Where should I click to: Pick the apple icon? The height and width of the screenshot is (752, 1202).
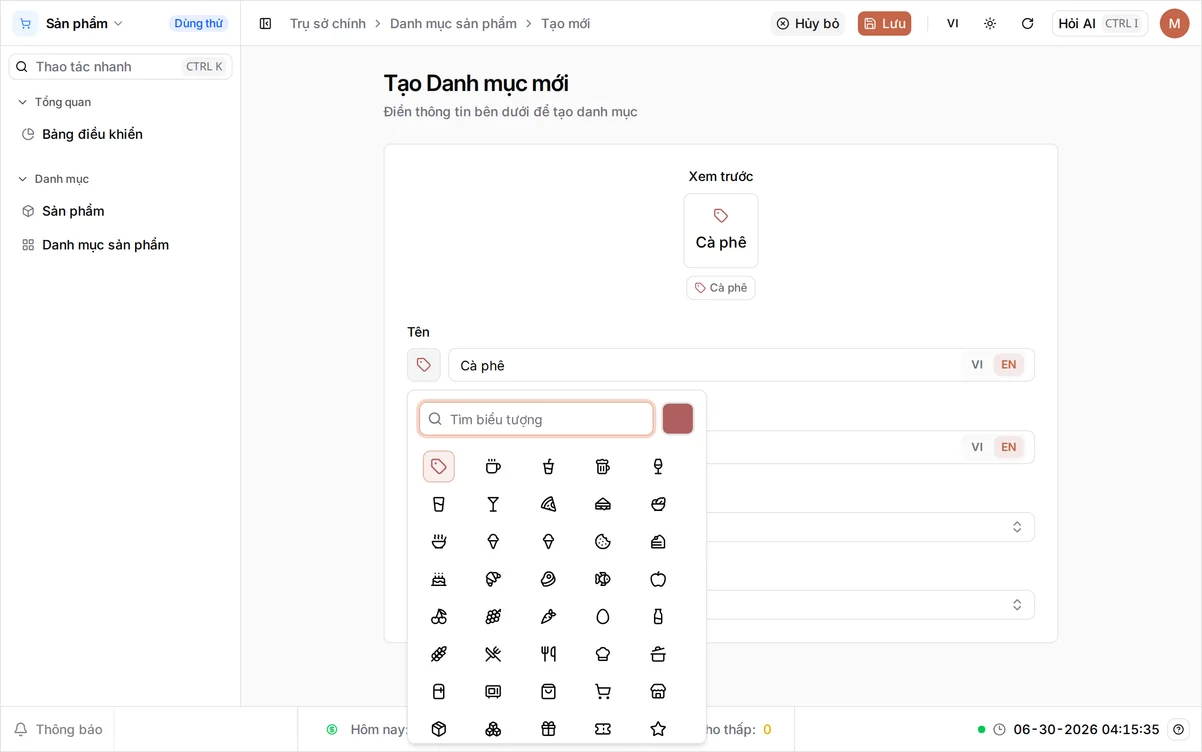tap(658, 579)
